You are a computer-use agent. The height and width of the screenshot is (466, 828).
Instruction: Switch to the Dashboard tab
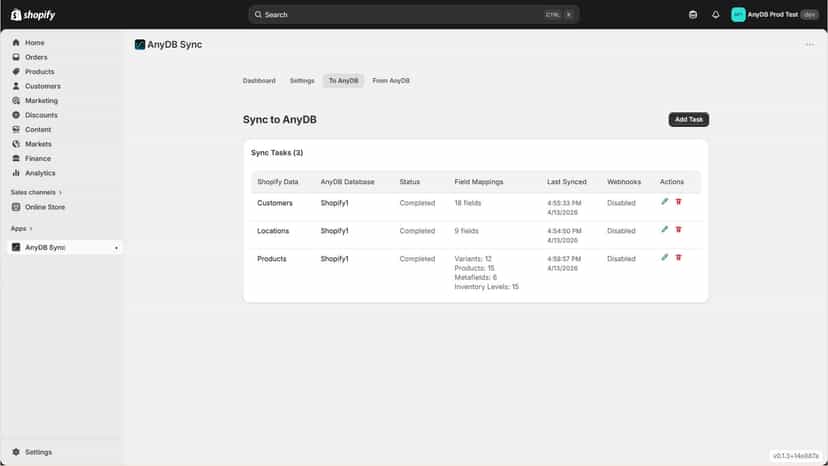coord(259,81)
